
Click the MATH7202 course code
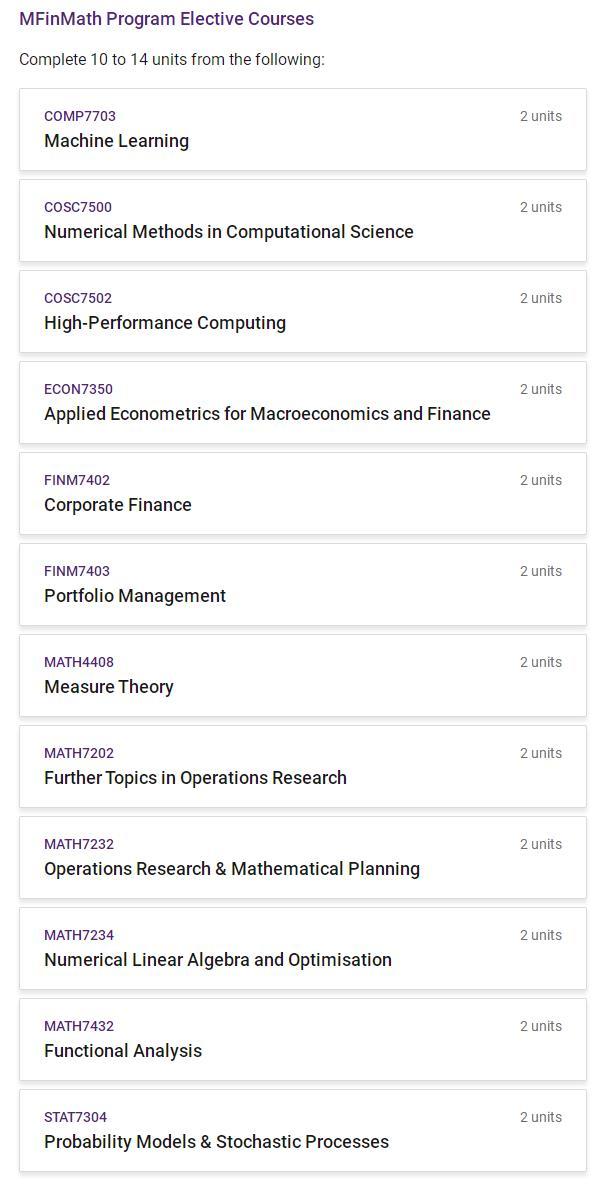79,753
